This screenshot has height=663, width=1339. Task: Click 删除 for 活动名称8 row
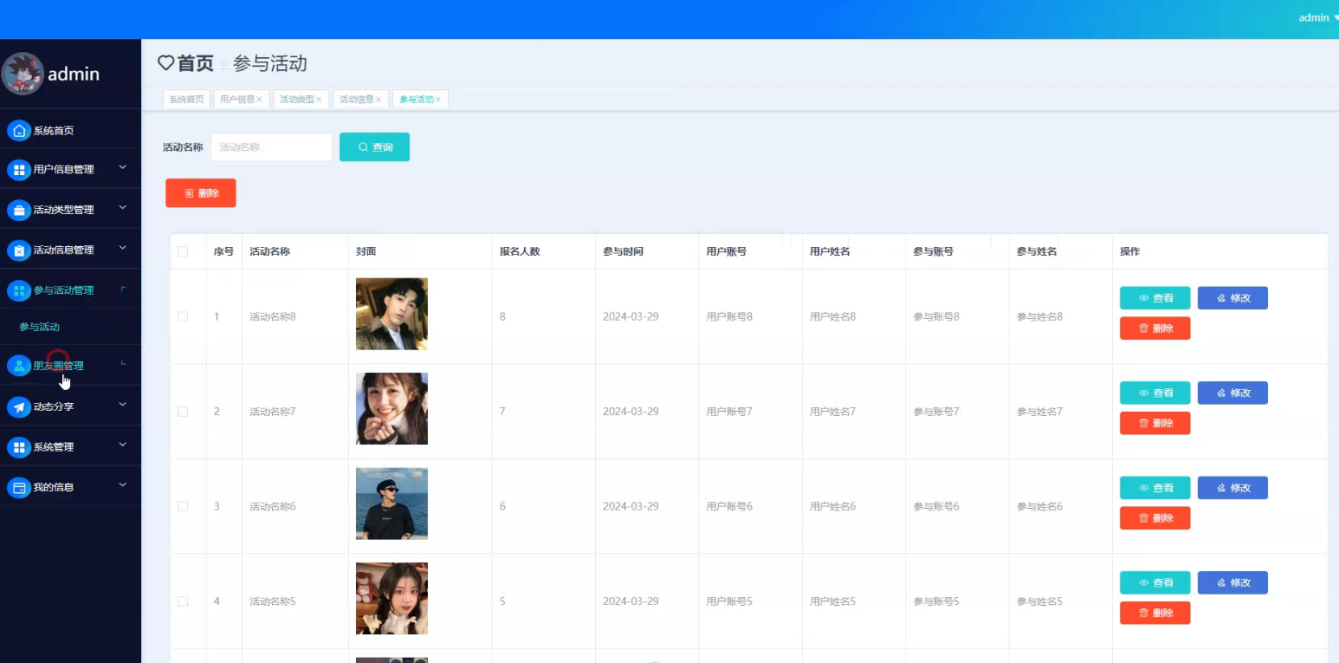(x=1155, y=328)
